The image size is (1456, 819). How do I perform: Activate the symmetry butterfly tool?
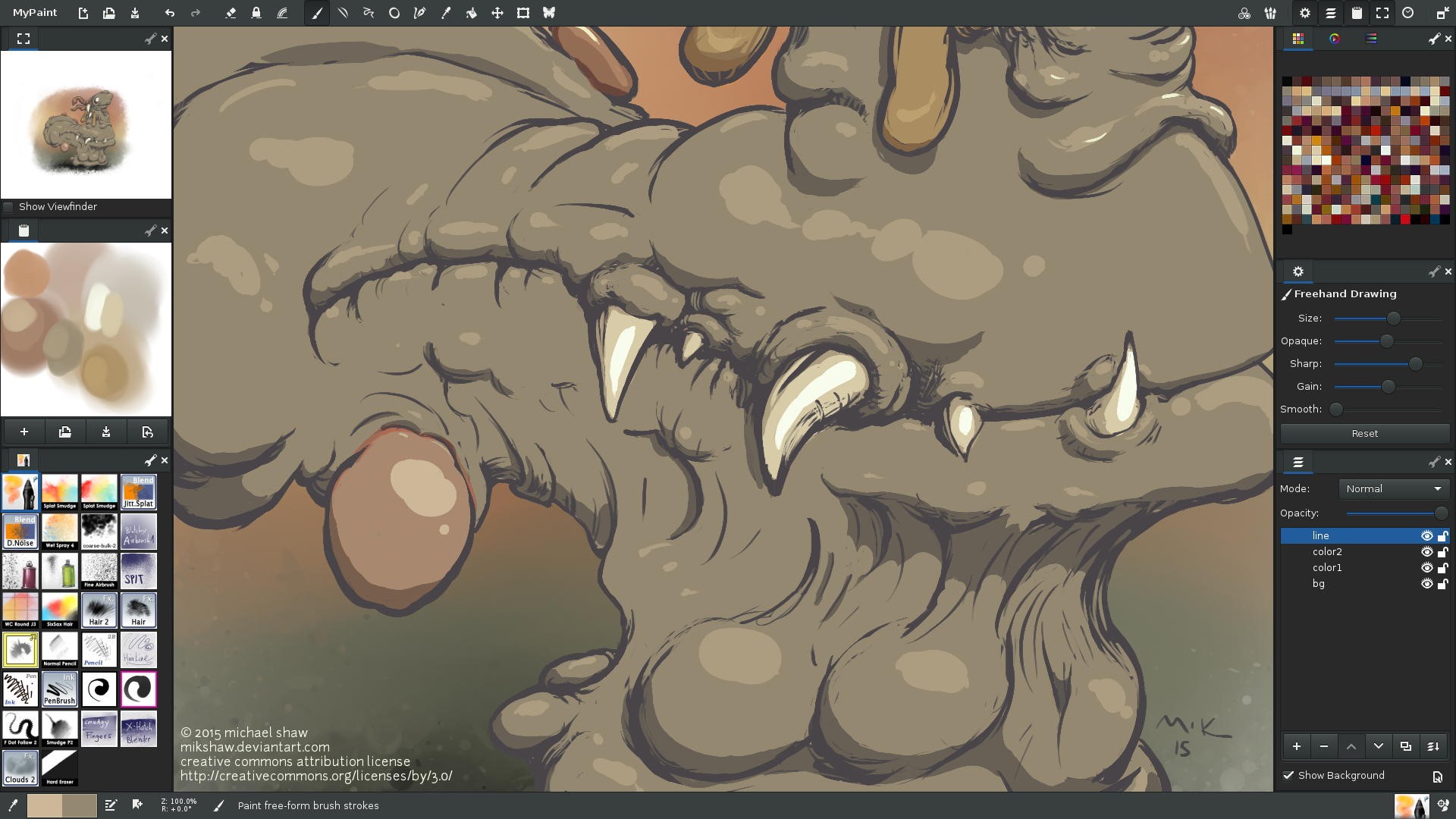tap(548, 13)
